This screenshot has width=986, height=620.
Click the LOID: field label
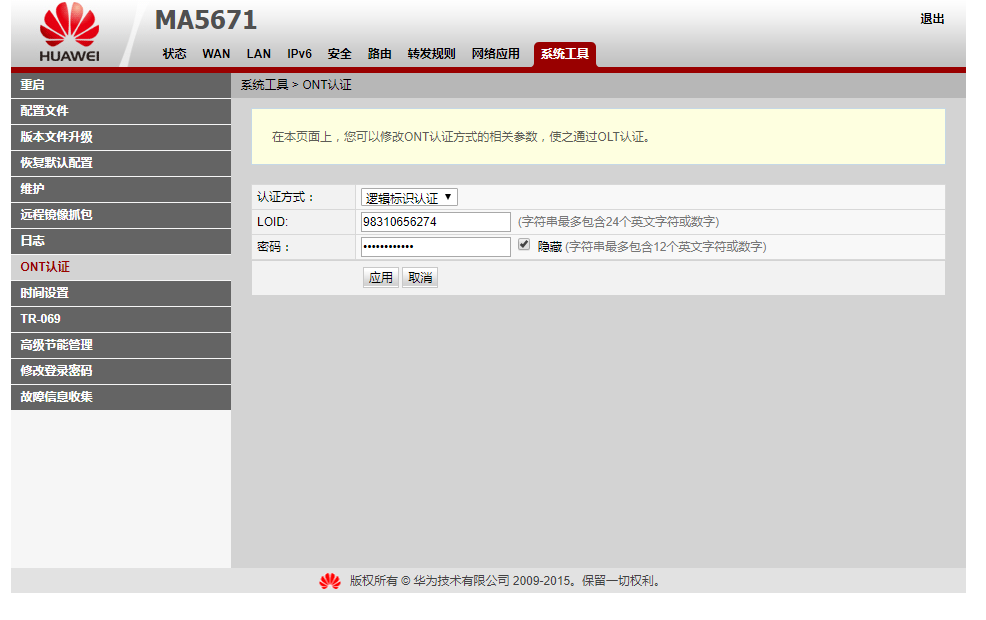[272, 222]
